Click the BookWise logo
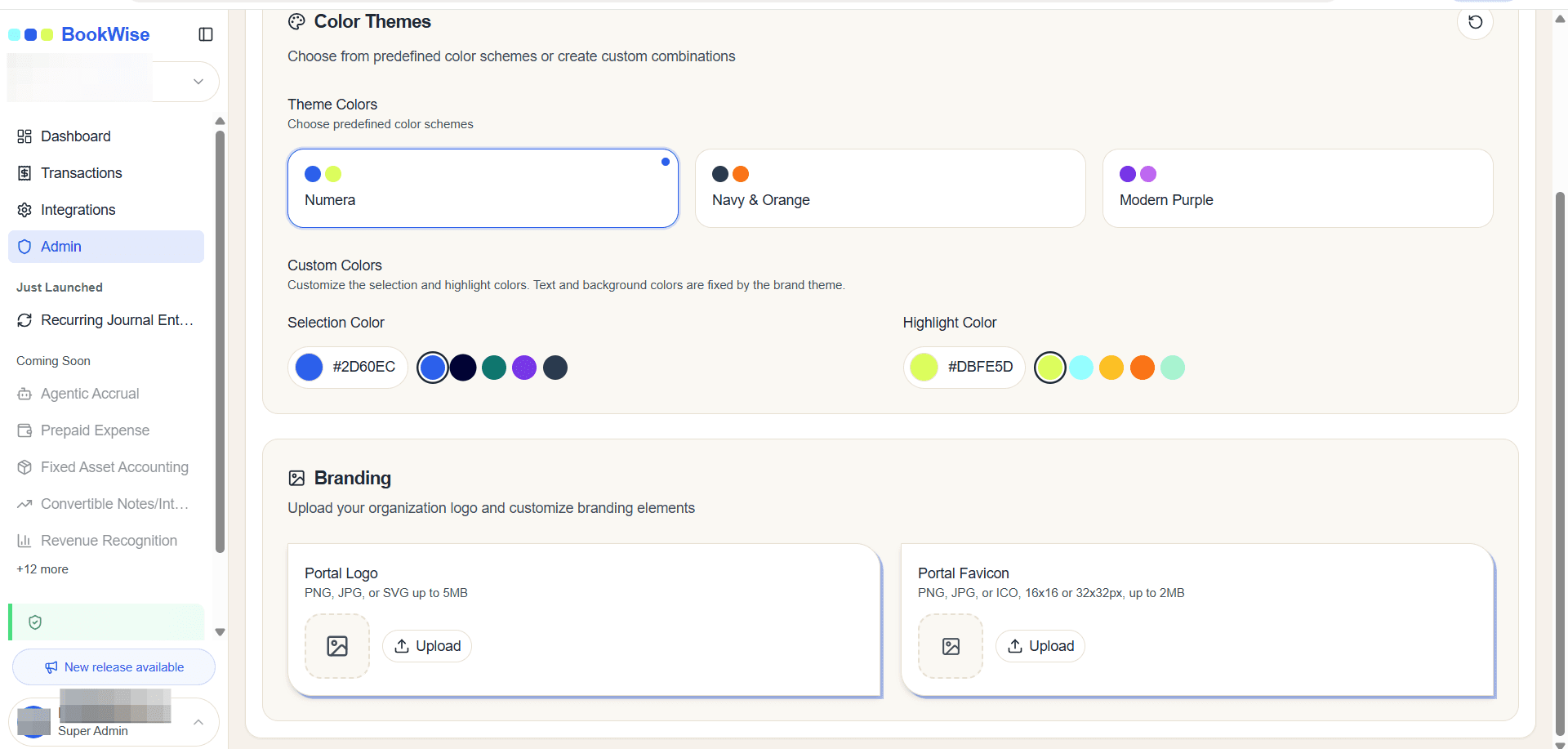This screenshot has height=749, width=1568. click(x=79, y=34)
